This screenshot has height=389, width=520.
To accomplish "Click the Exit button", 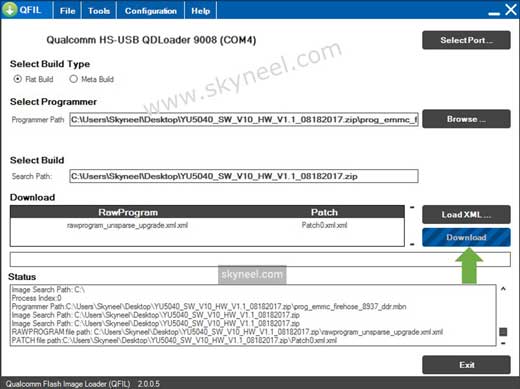I will pos(466,365).
